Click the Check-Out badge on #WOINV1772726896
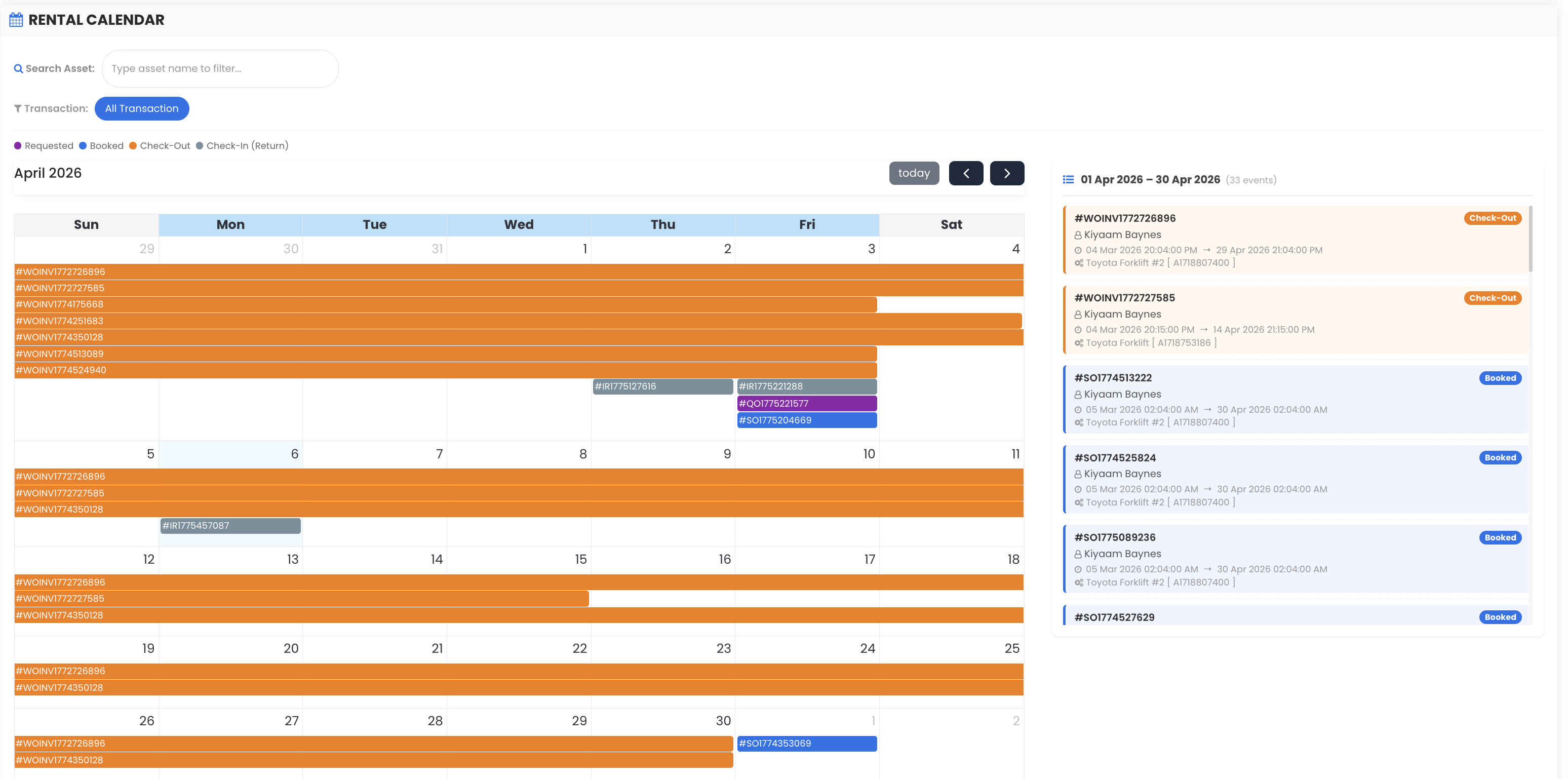This screenshot has height=779, width=1568. [1492, 218]
